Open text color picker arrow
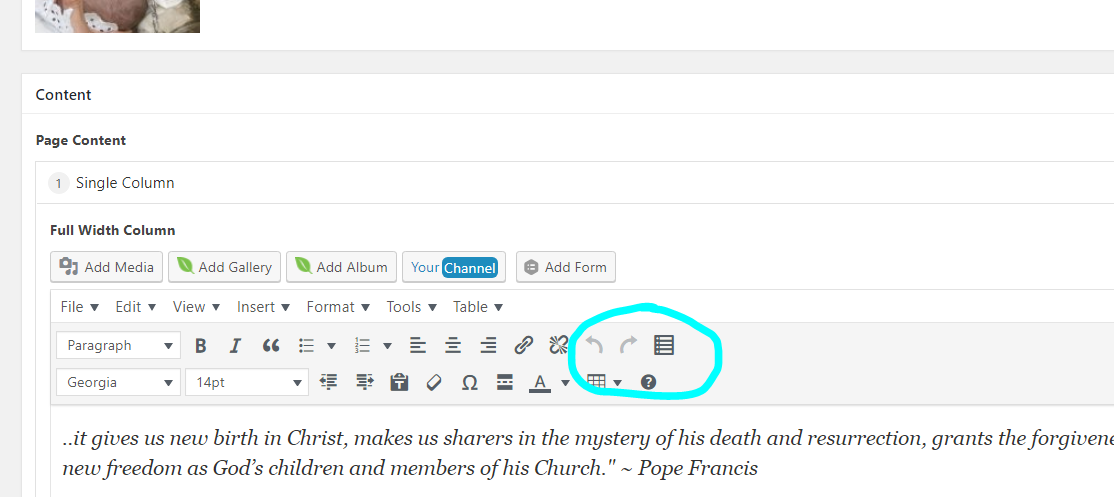The height and width of the screenshot is (497, 1114). [565, 382]
